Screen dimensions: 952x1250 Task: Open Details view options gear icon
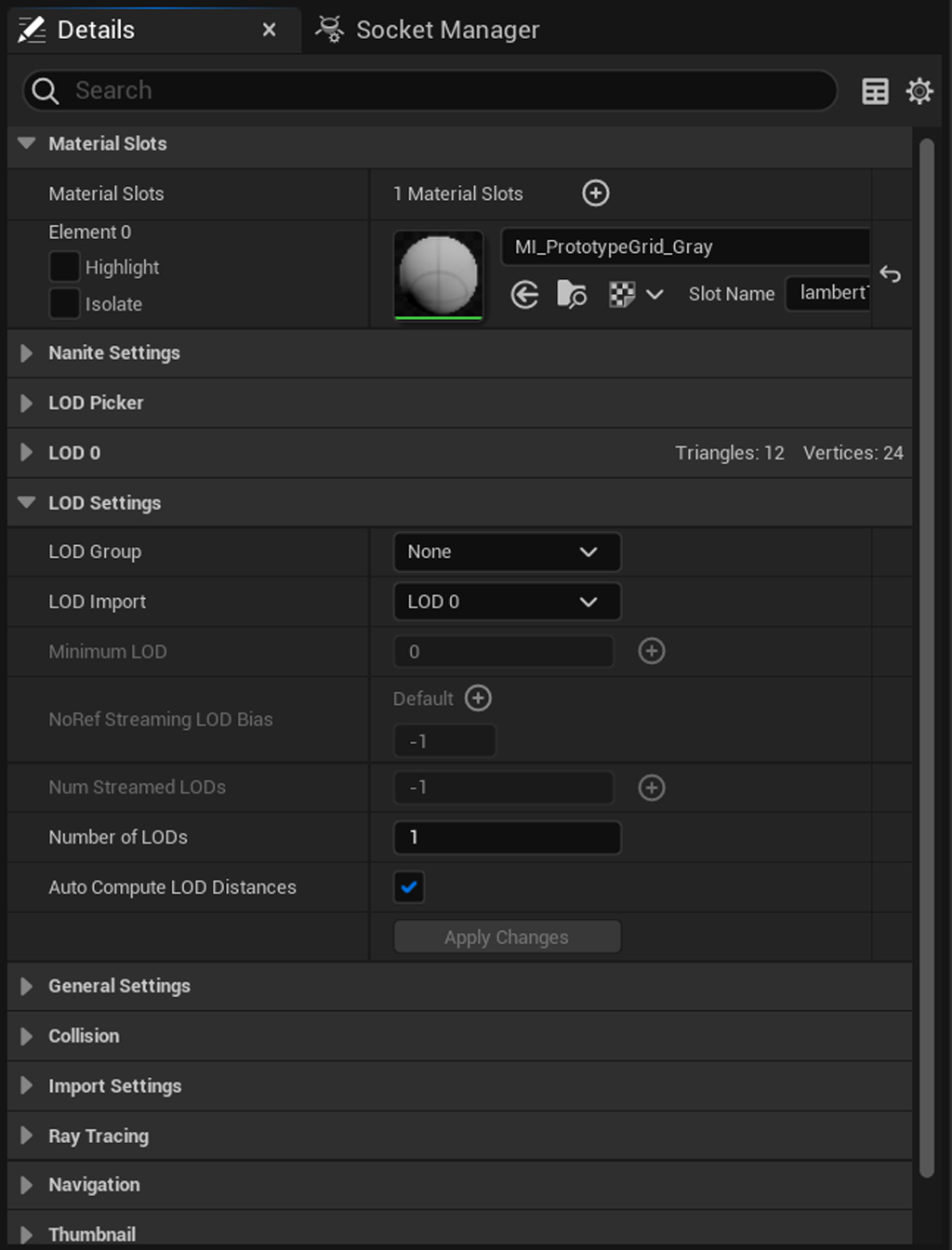point(919,91)
